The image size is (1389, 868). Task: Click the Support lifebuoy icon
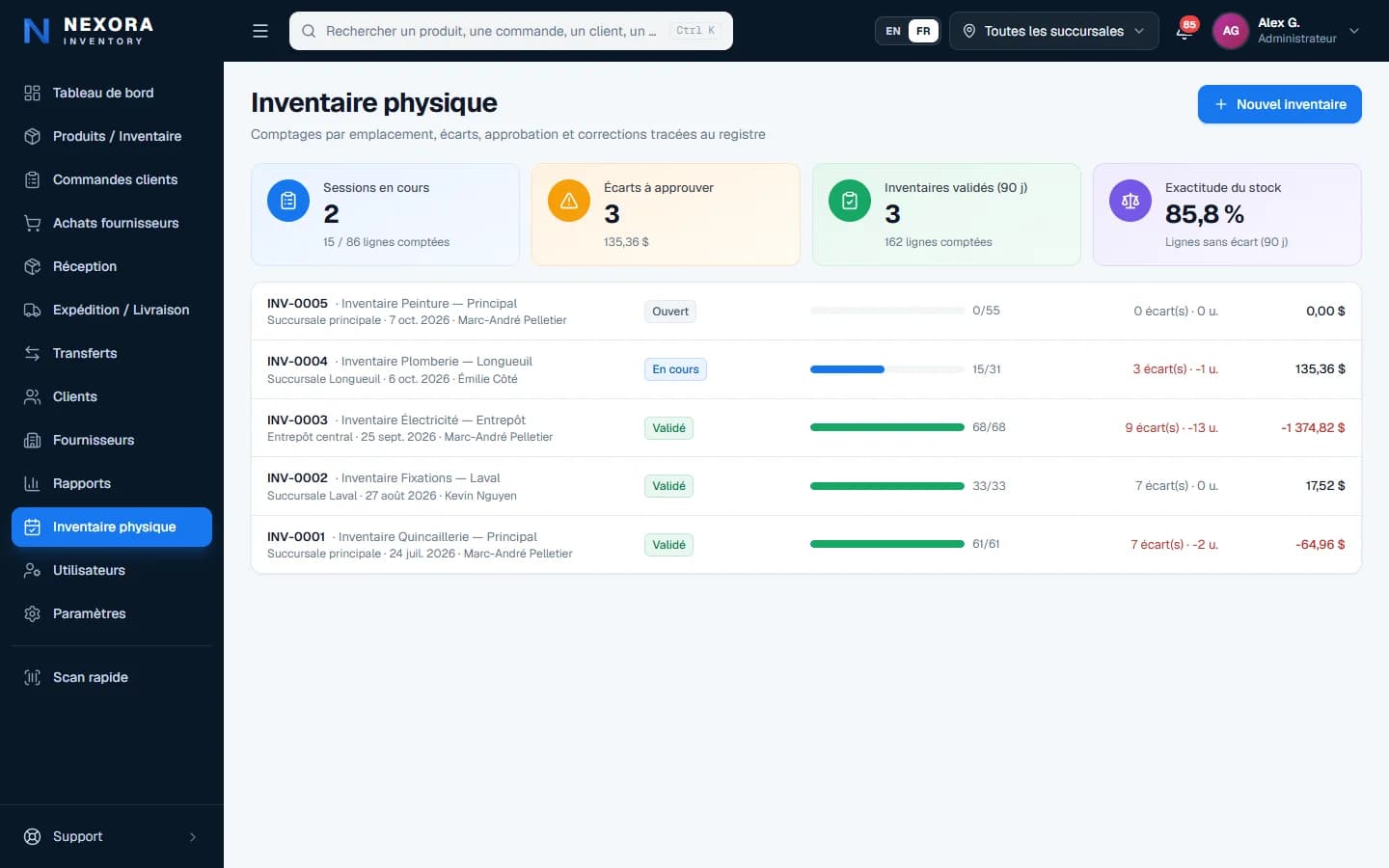32,836
